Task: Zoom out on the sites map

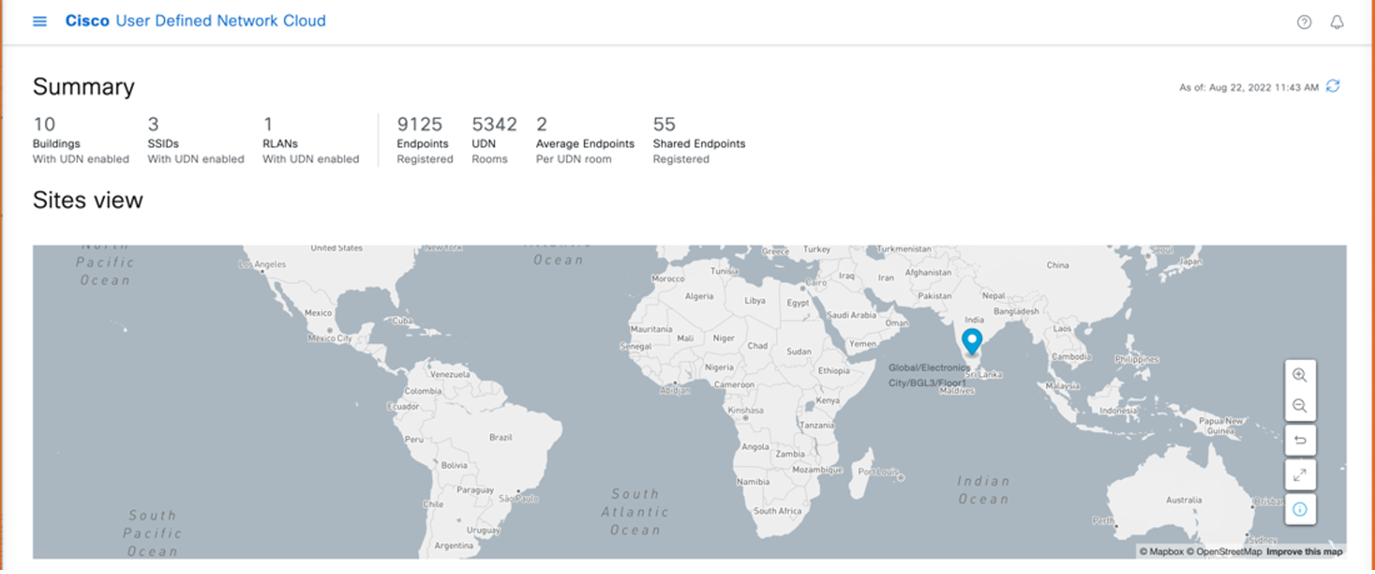Action: pyautogui.click(x=1300, y=406)
